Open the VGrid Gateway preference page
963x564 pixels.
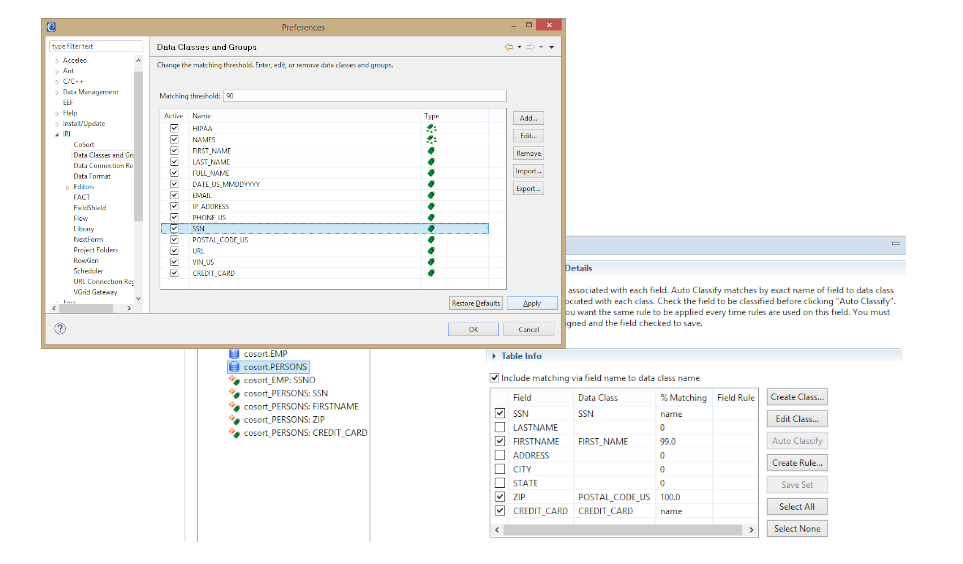(95, 292)
